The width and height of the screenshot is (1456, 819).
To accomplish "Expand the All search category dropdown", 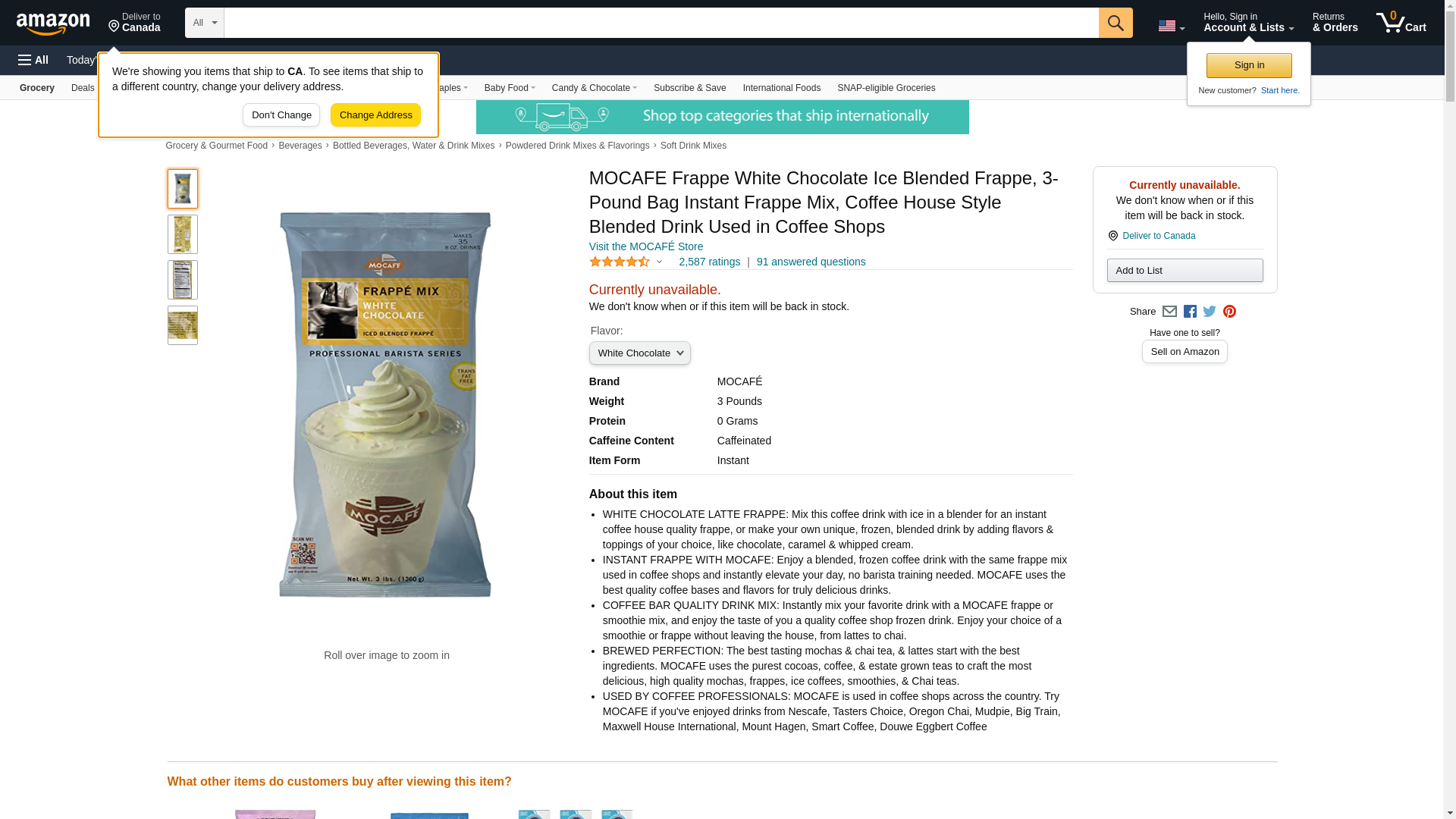I will 204,23.
